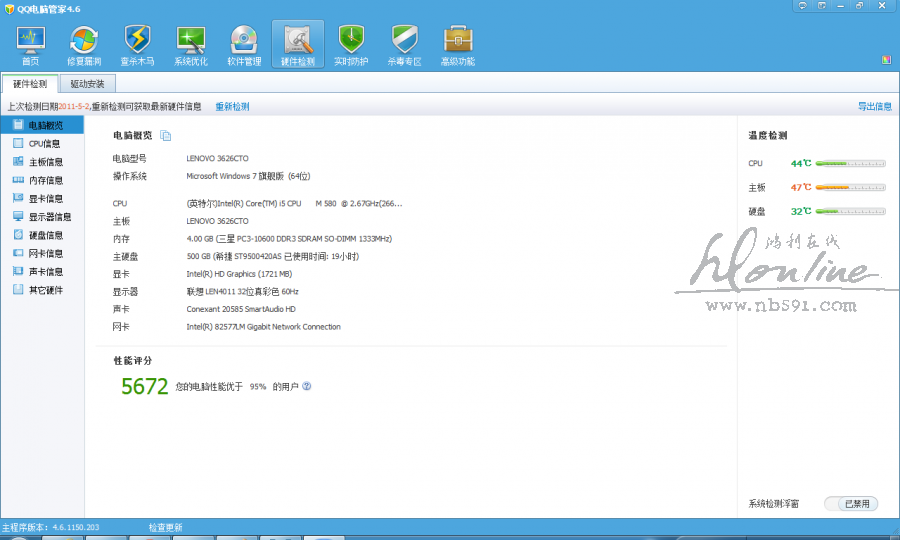This screenshot has height=540, width=900.
Task: Open the 杀毒专区 antivirus zone
Action: point(404,45)
